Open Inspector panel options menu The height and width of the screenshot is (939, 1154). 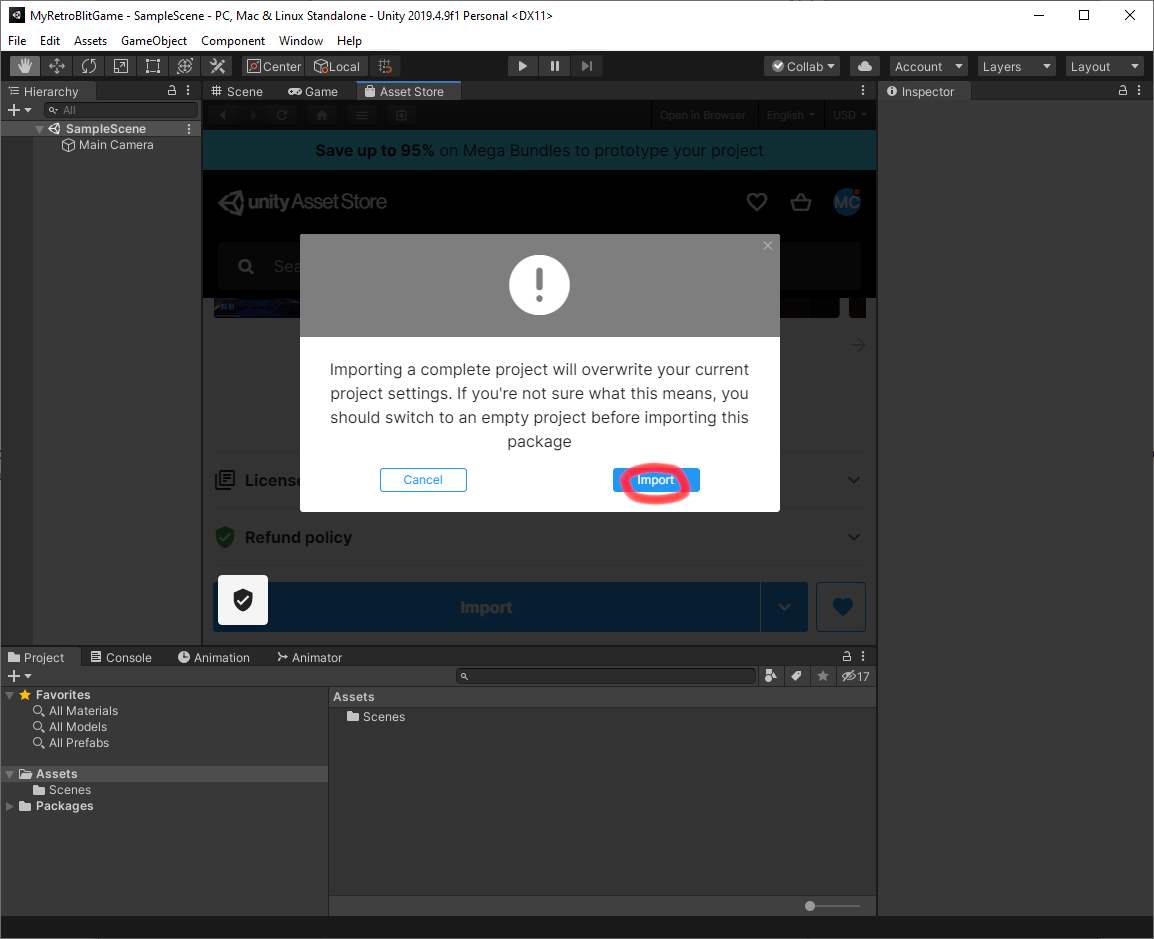(1139, 91)
